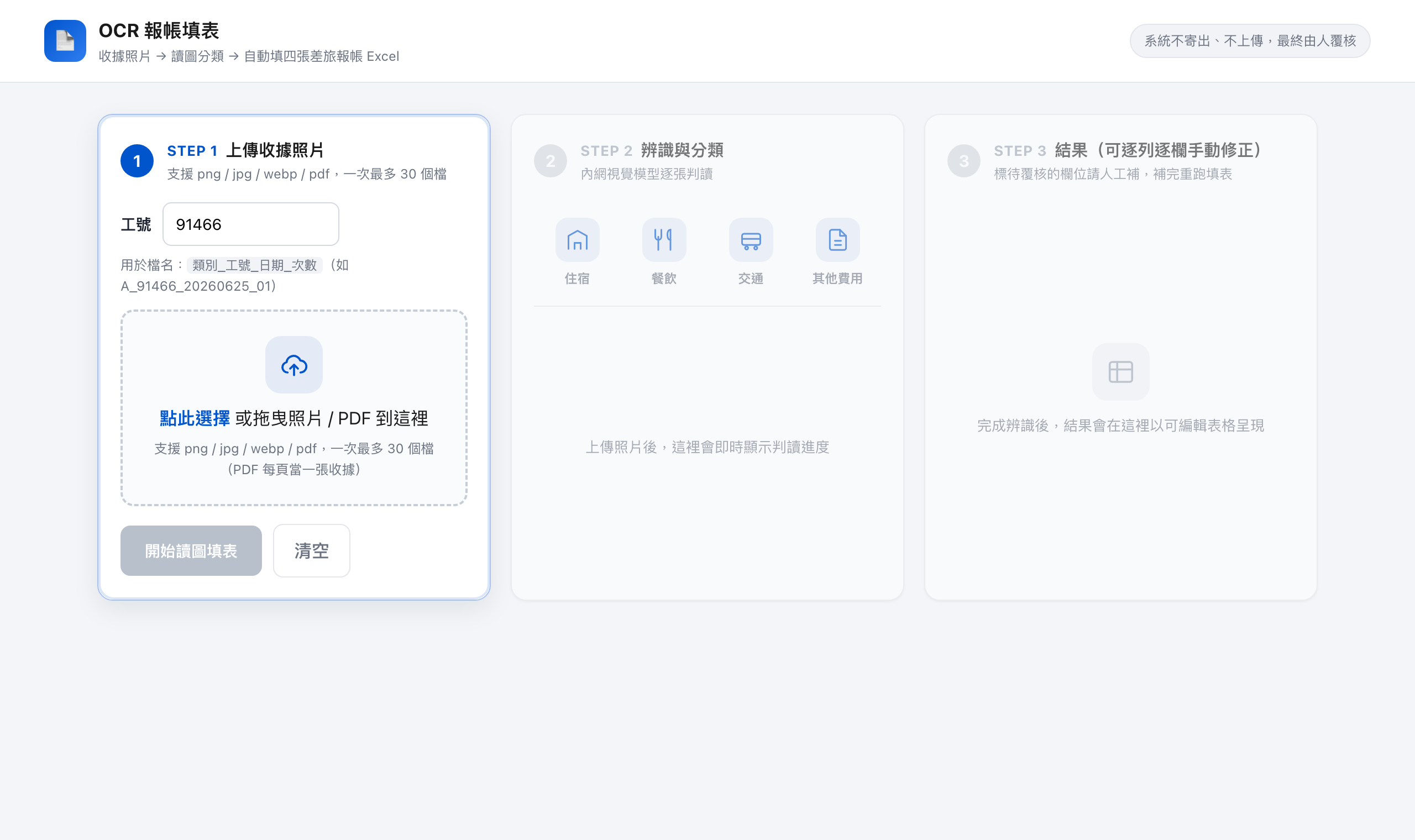Focus the 工號 input field

[251, 224]
